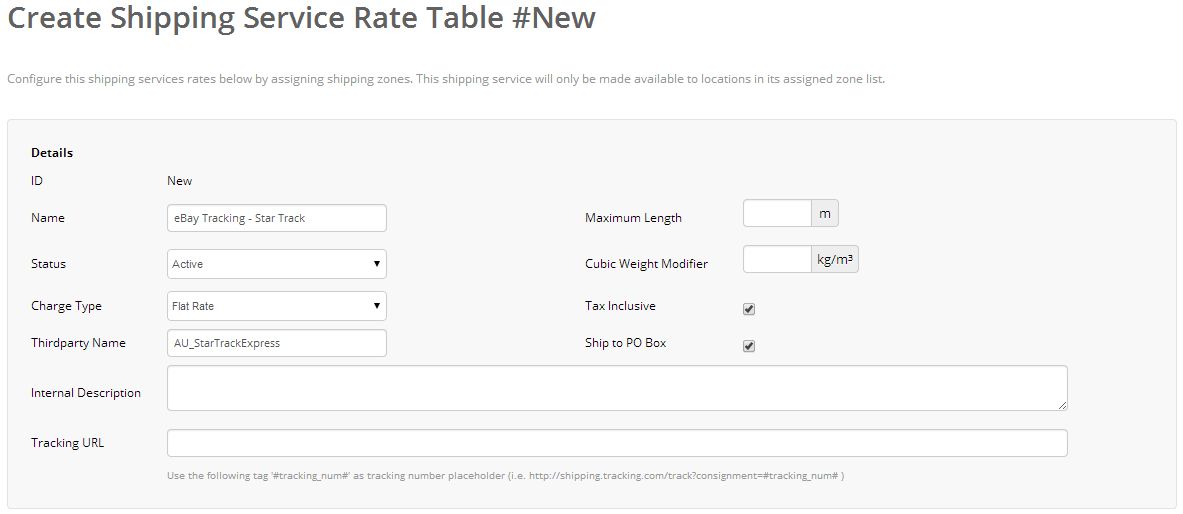This screenshot has width=1183, height=514.
Task: Click the 'Ship to PO Box' label
Action: click(625, 343)
